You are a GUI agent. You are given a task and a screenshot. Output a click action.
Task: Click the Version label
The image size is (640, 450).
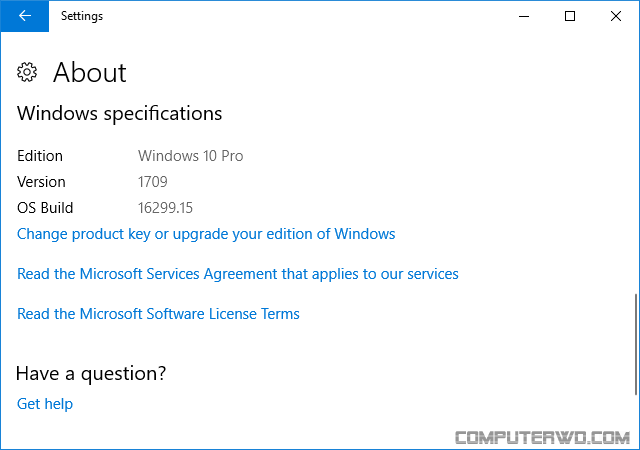41,182
